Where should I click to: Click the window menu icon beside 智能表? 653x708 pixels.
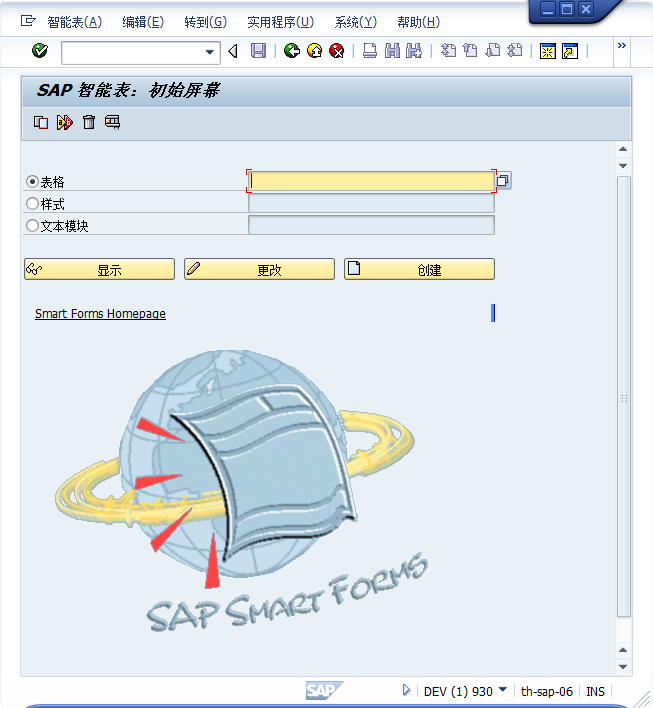[x=28, y=21]
